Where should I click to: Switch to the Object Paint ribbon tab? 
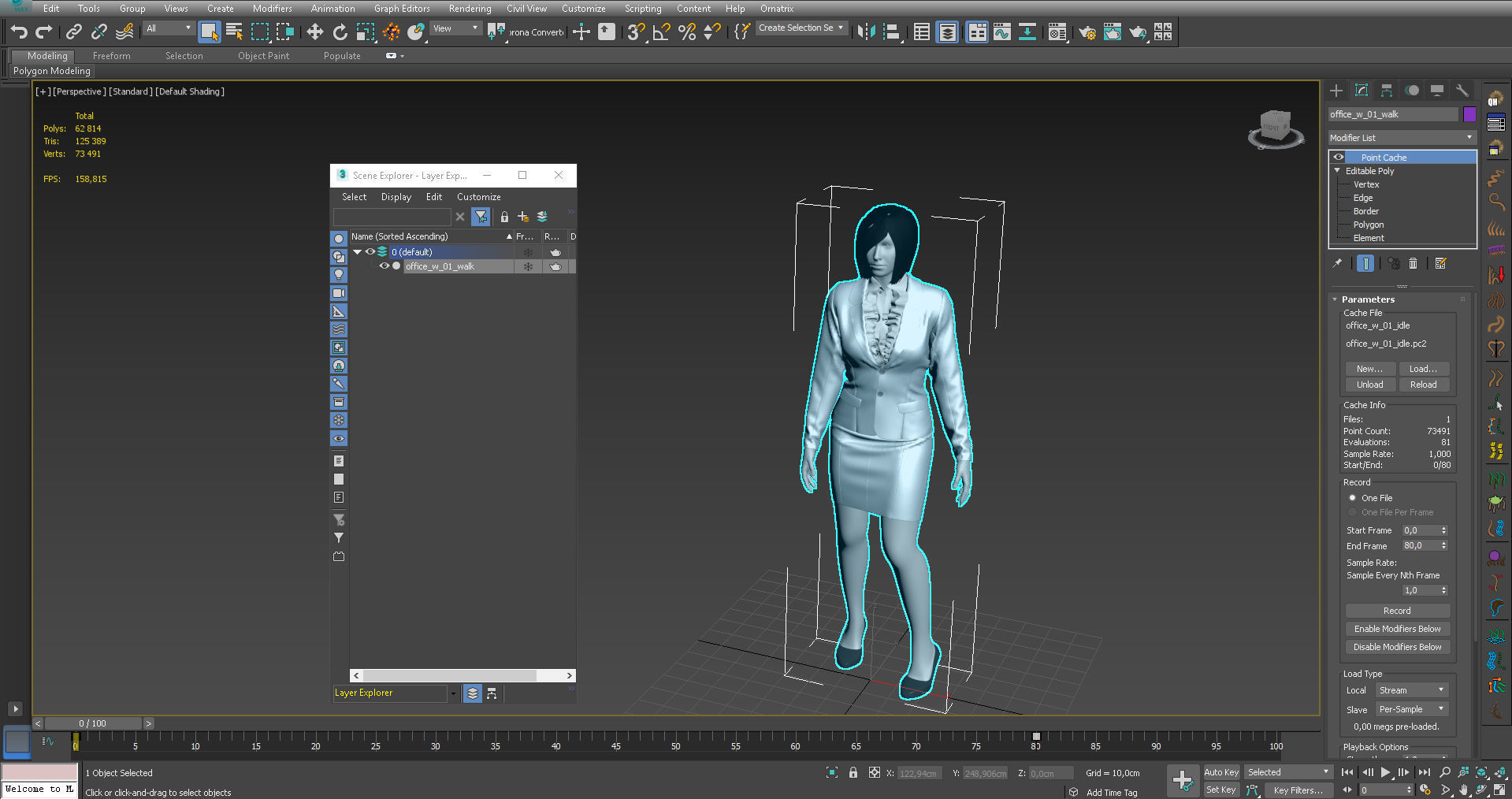tap(263, 56)
